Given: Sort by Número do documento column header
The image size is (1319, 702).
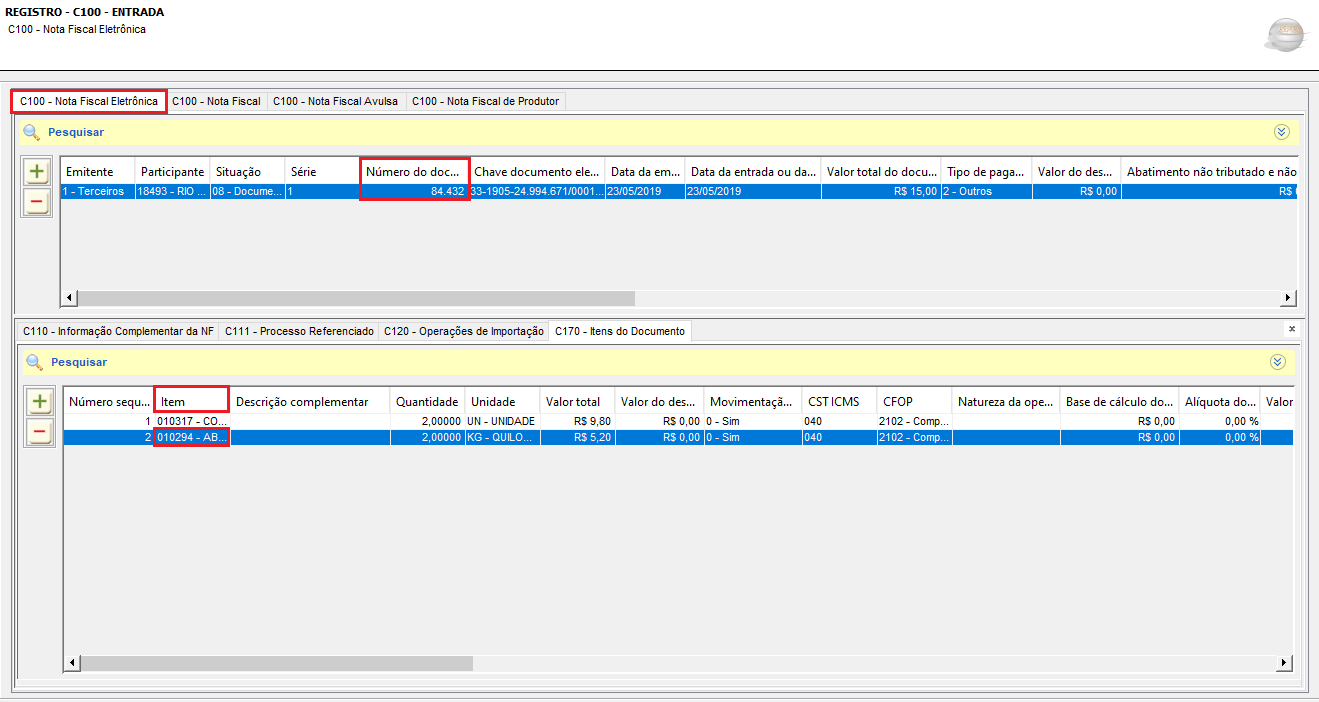Looking at the screenshot, I should click(x=414, y=172).
